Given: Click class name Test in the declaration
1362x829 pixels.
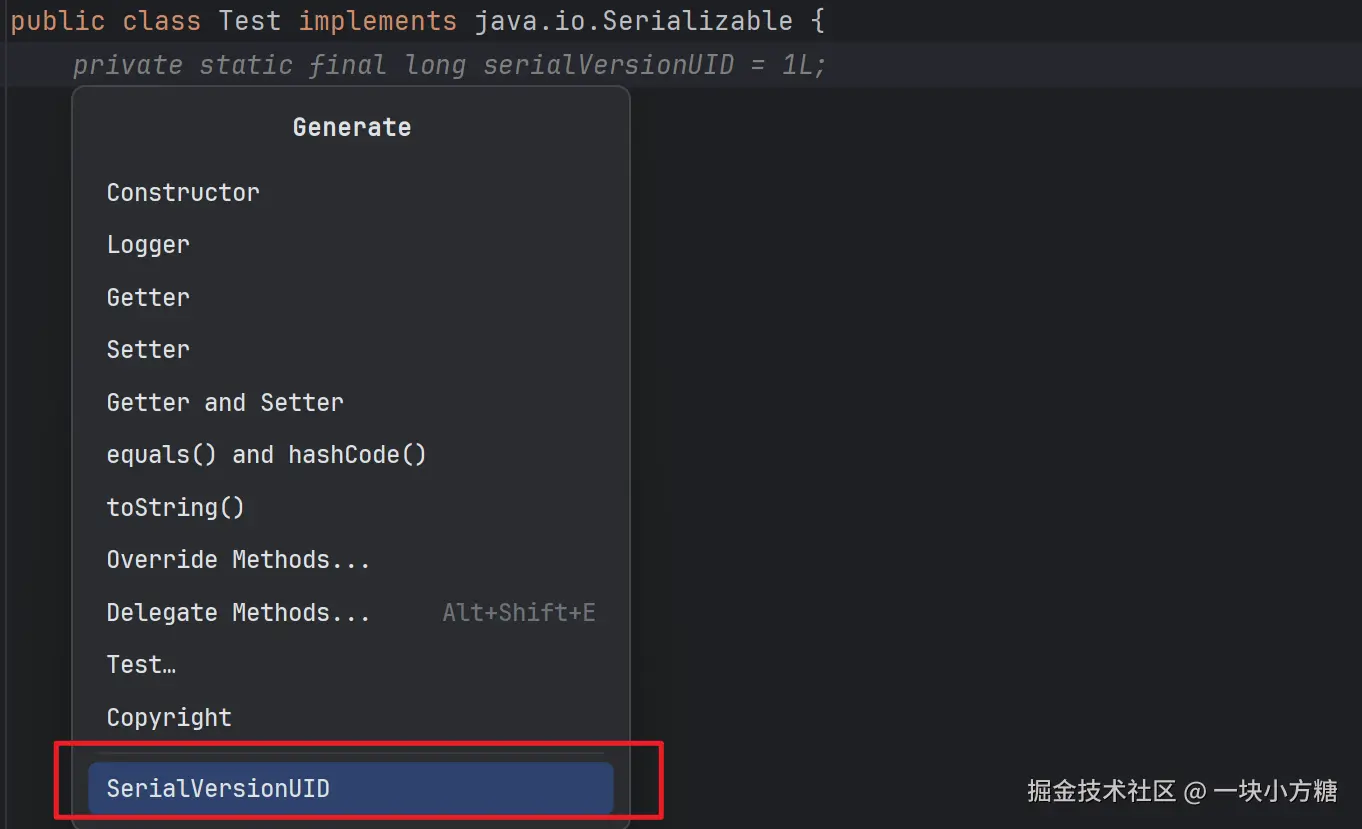Looking at the screenshot, I should 249,21.
